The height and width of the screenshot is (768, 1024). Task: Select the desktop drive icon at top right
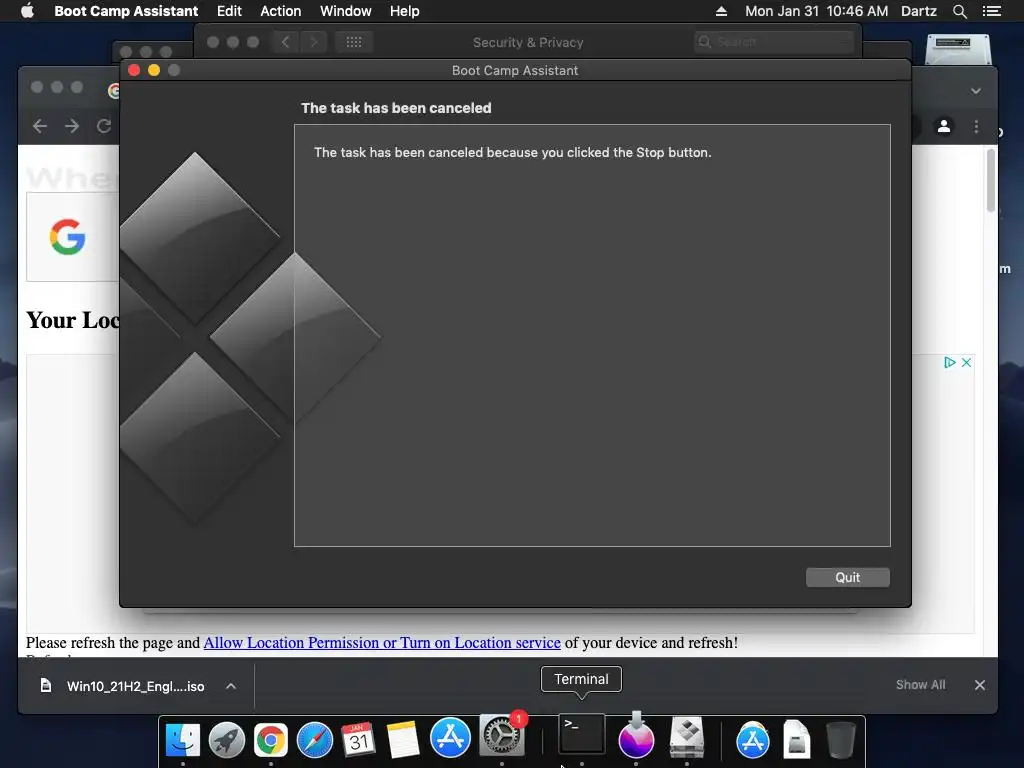958,49
